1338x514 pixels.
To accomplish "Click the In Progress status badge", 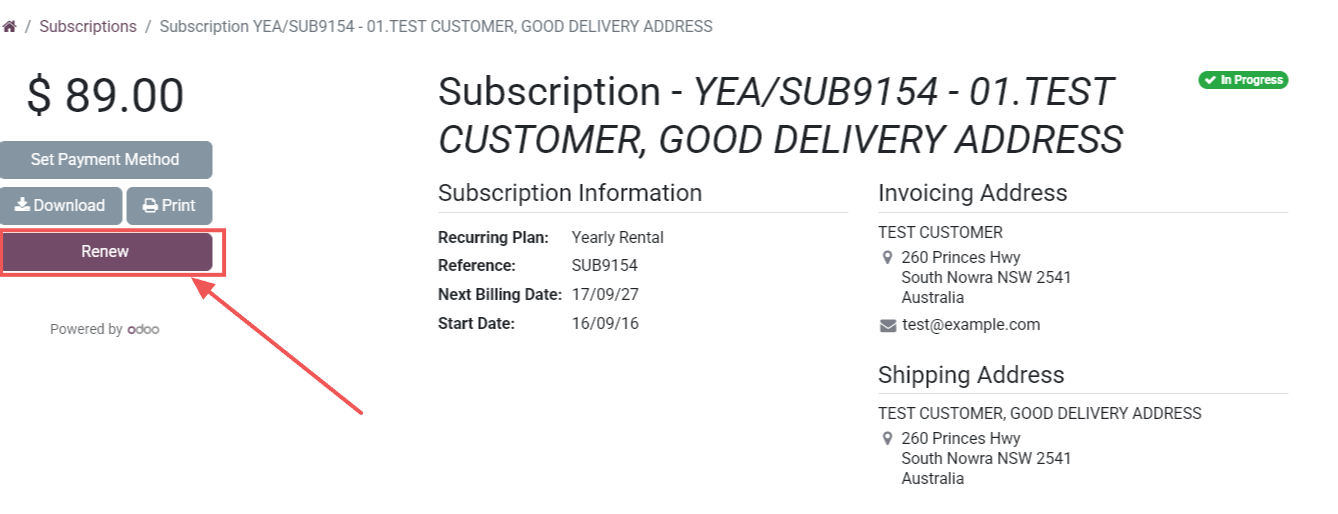I will 1243,80.
